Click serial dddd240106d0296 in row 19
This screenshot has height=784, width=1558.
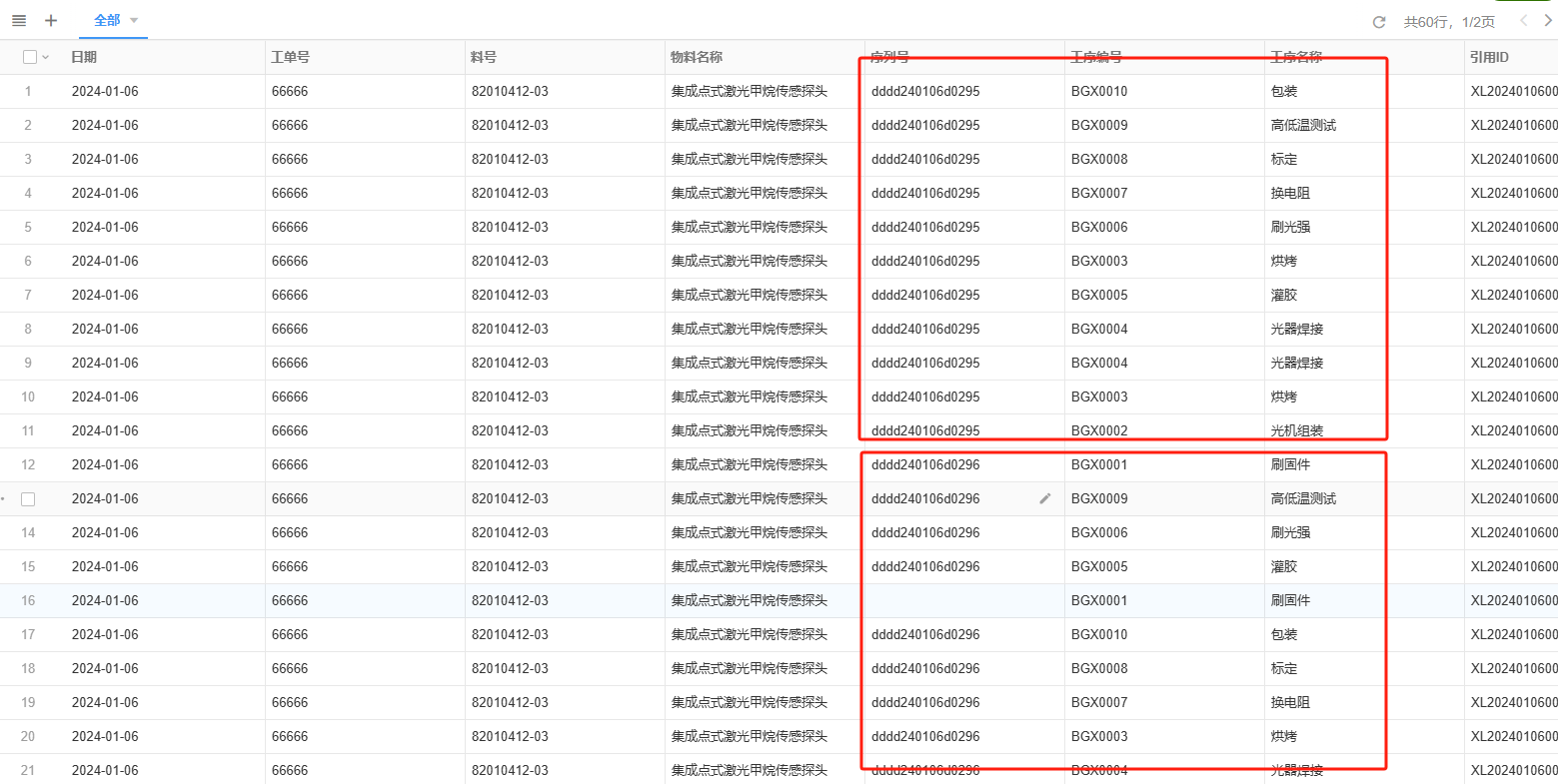925,702
